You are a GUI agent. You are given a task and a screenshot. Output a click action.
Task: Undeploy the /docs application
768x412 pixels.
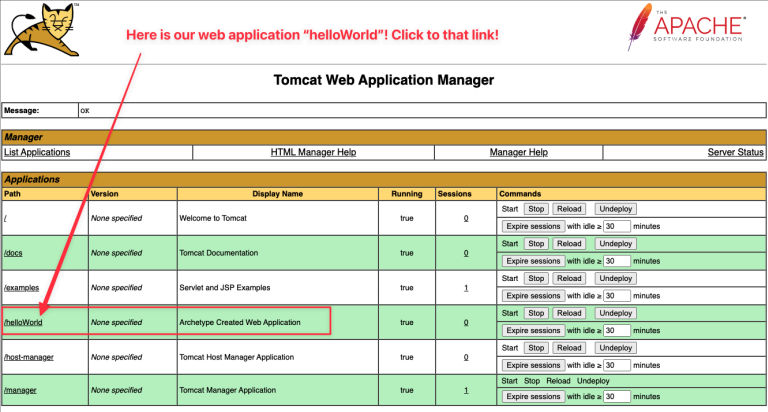[616, 243]
